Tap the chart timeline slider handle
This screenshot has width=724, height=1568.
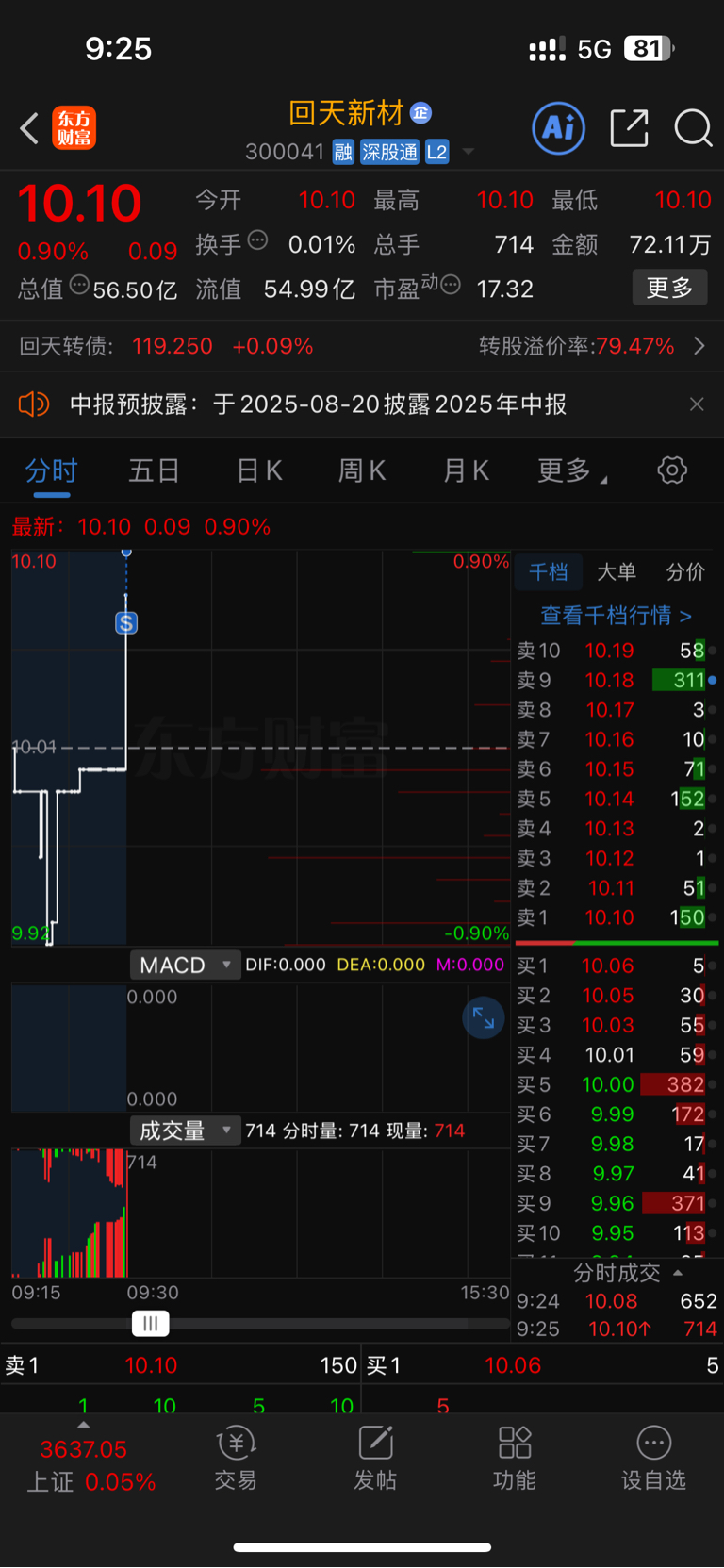click(x=150, y=1324)
